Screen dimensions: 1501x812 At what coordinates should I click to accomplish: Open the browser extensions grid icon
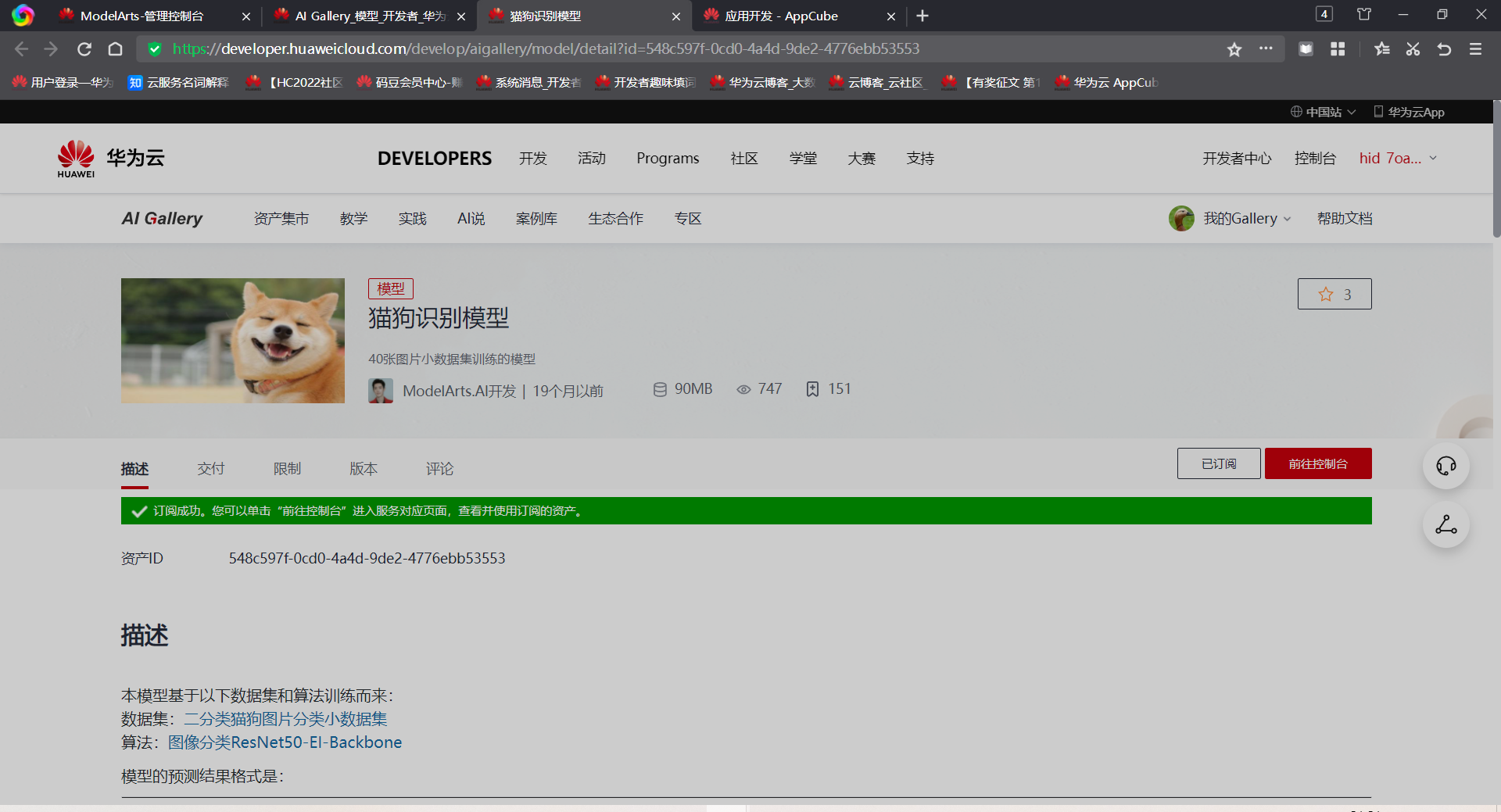point(1338,49)
